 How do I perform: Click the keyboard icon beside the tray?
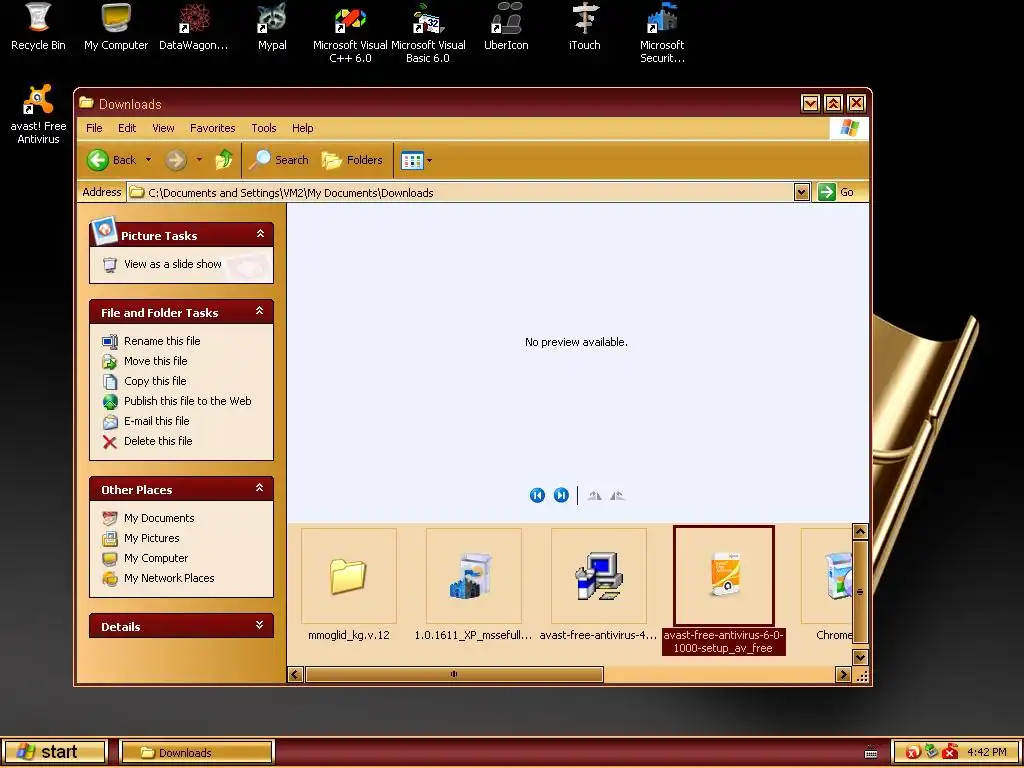(x=871, y=753)
